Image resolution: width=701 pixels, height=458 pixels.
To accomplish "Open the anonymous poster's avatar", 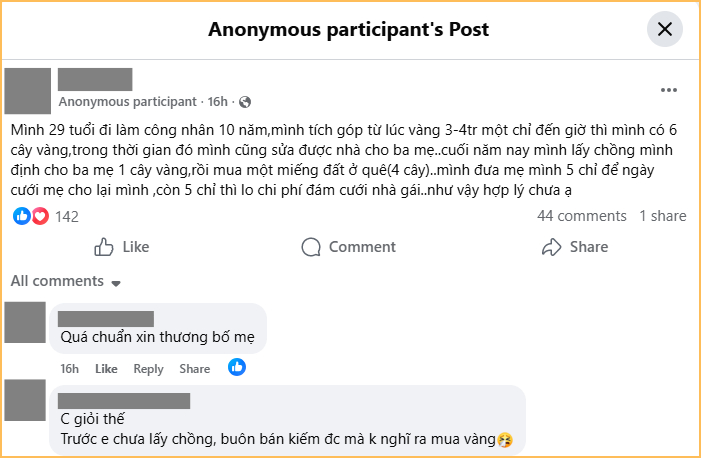I will point(28,91).
